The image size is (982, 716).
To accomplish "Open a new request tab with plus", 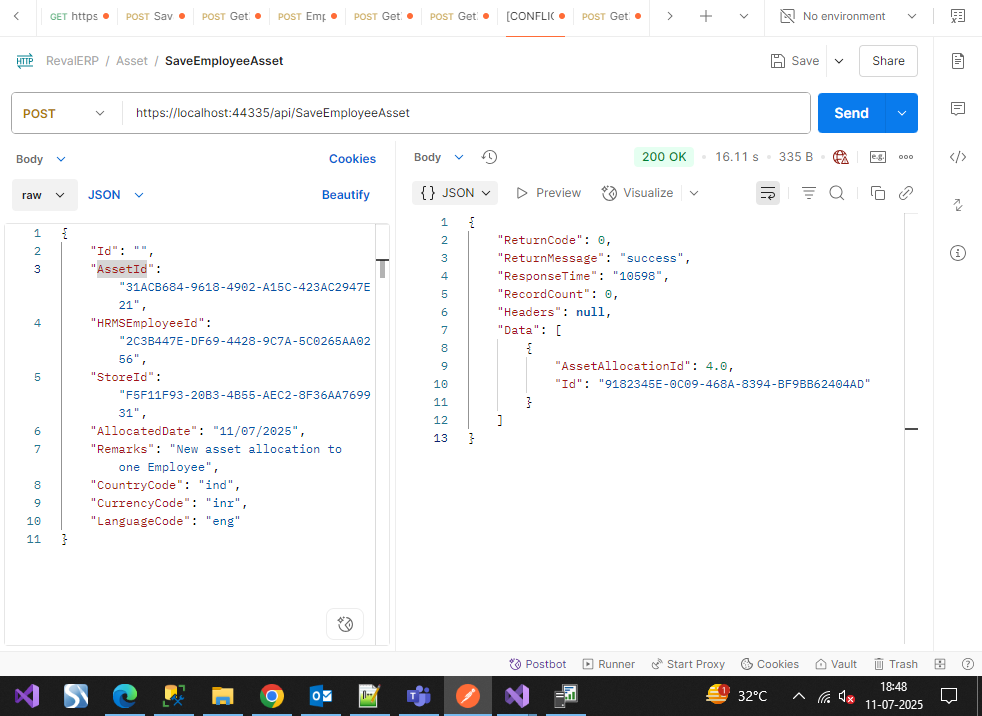I will click(706, 17).
